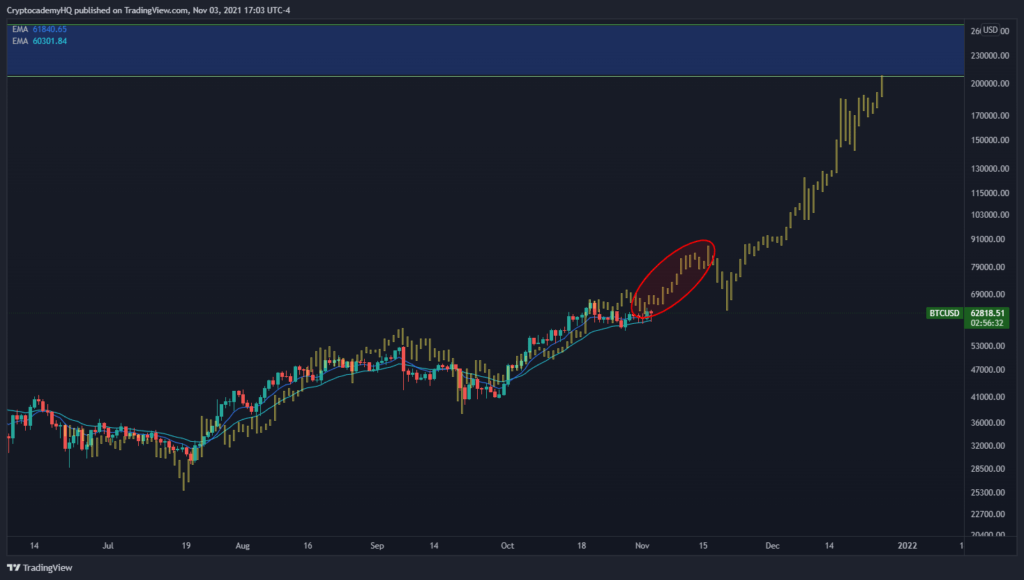Click the 200000.00 price axis label
Image resolution: width=1024 pixels, height=580 pixels.
pyautogui.click(x=990, y=84)
